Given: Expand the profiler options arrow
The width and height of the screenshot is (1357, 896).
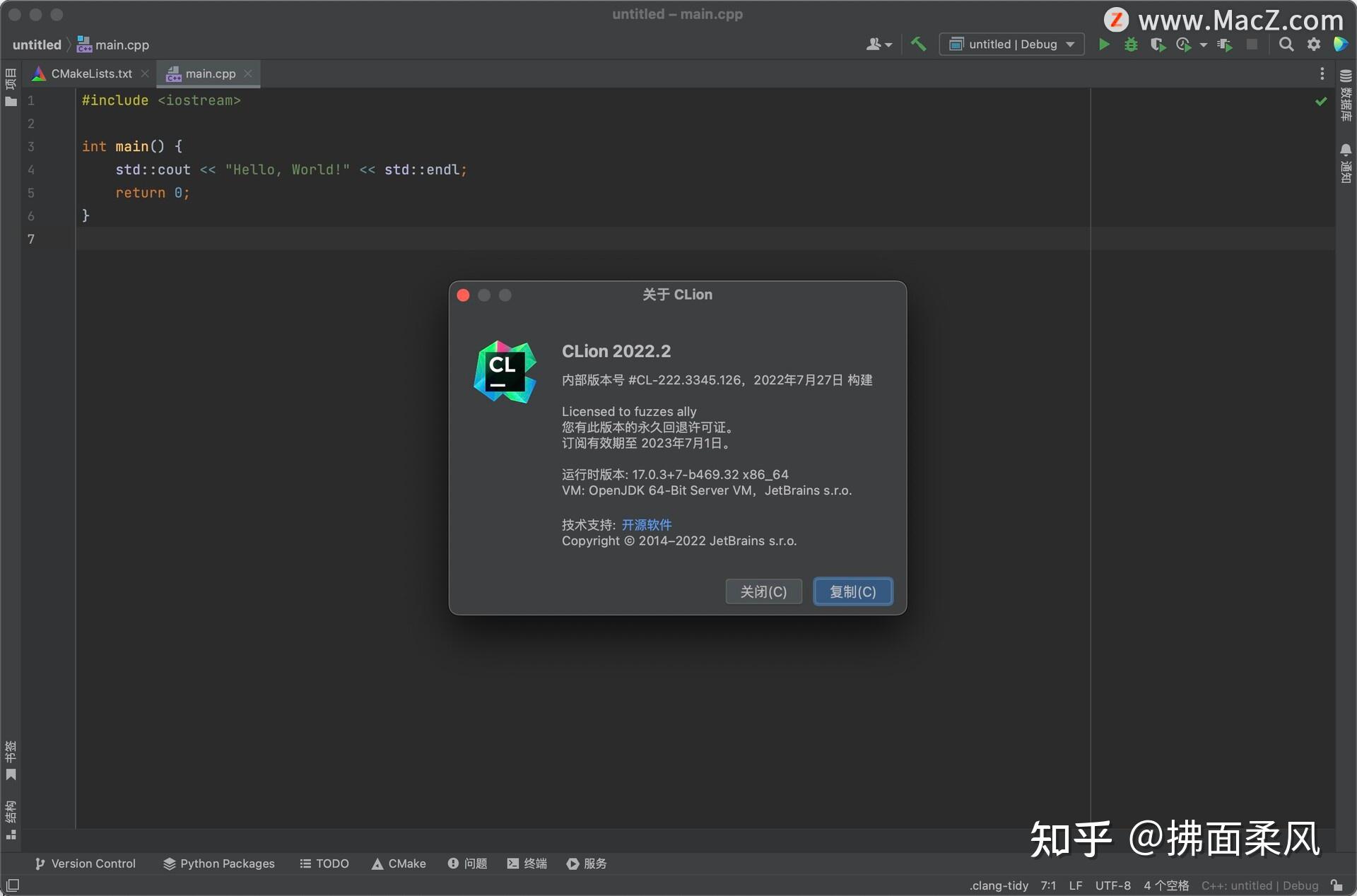Looking at the screenshot, I should coord(1203,45).
